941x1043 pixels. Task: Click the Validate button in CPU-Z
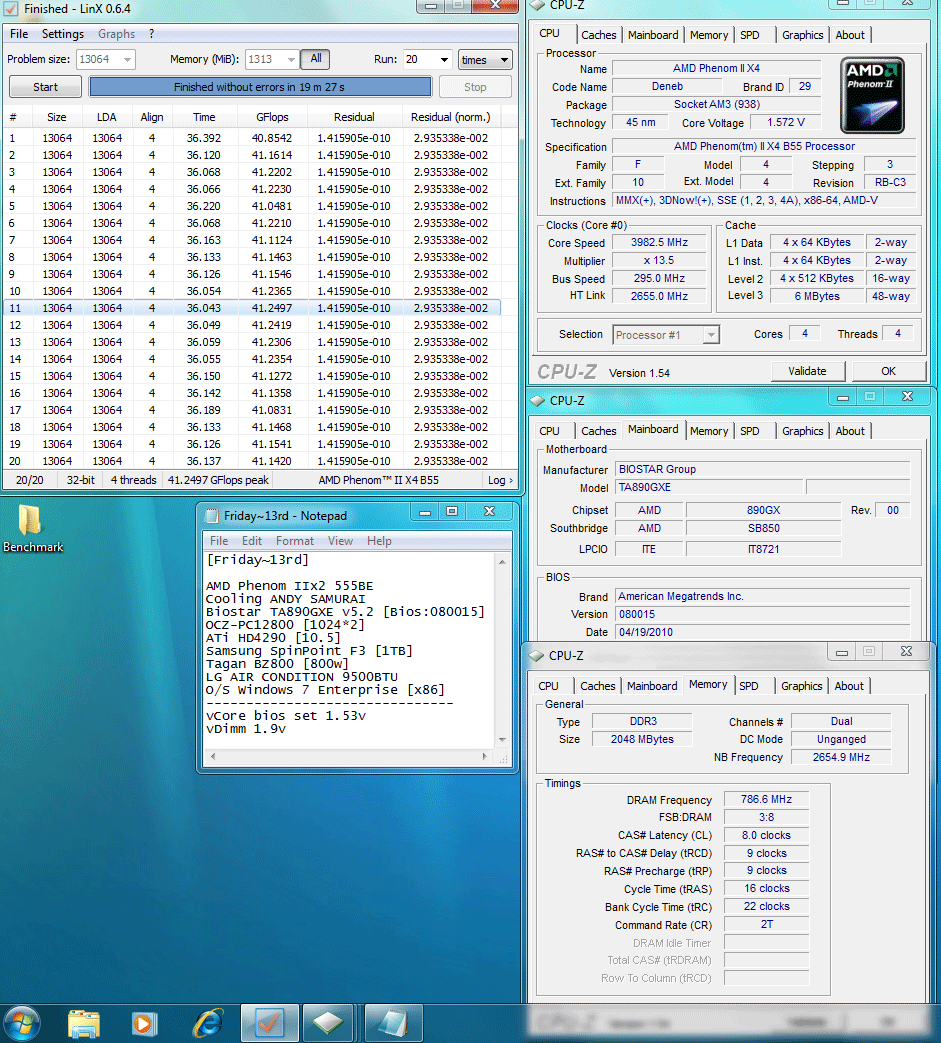(807, 371)
